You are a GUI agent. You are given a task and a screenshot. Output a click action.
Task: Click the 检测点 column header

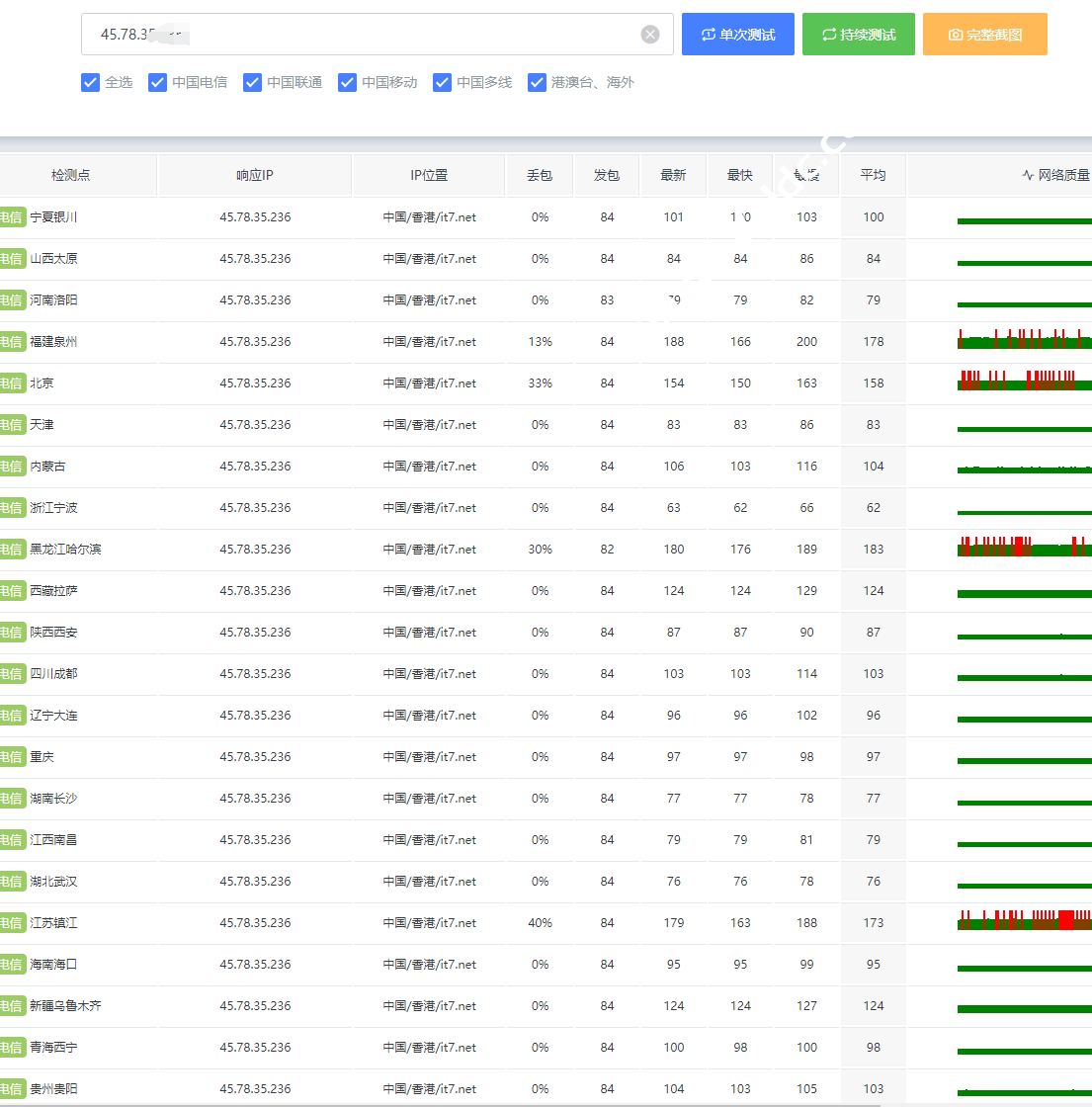coord(71,175)
